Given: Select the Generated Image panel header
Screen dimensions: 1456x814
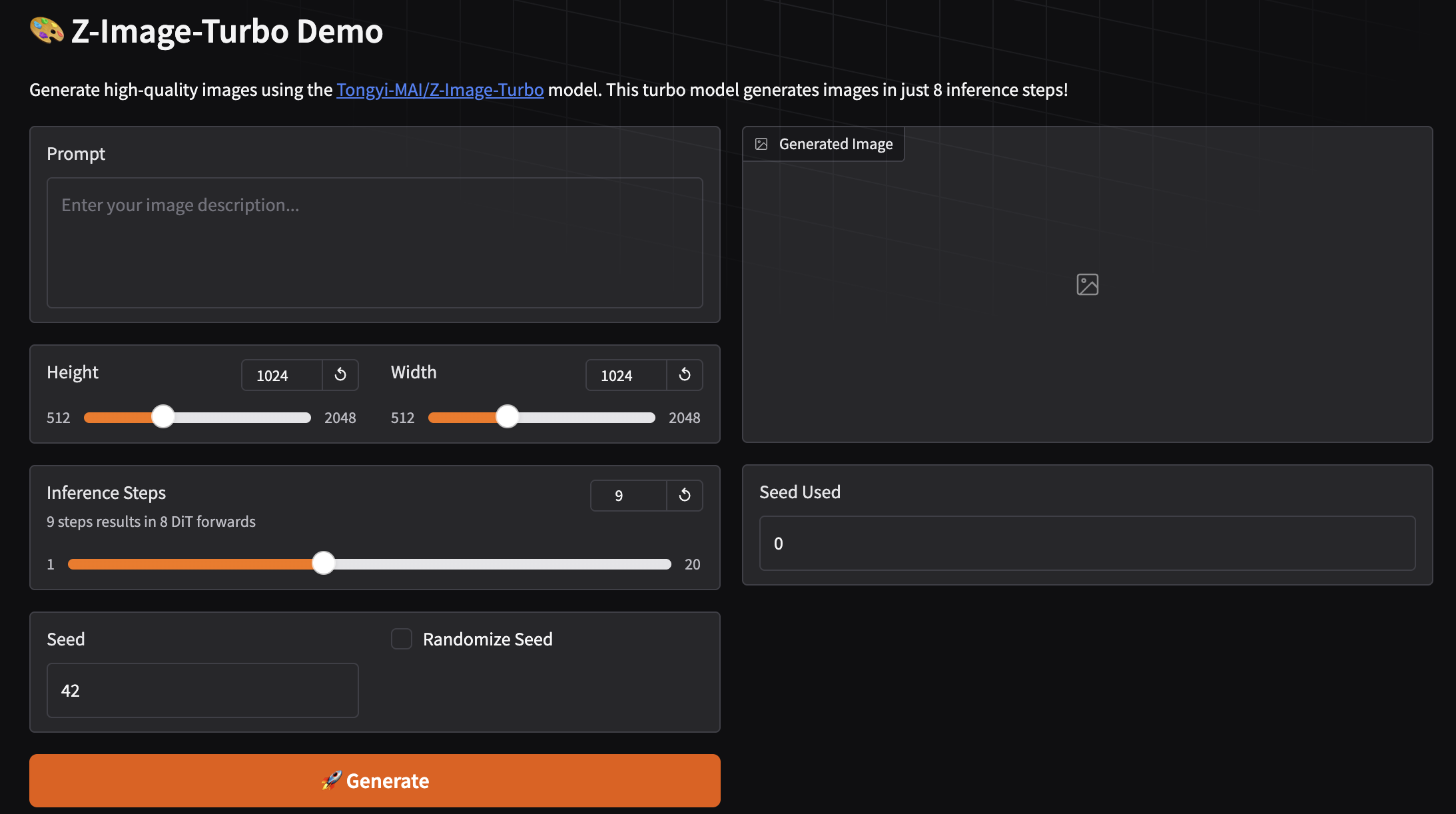Looking at the screenshot, I should pyautogui.click(x=824, y=143).
